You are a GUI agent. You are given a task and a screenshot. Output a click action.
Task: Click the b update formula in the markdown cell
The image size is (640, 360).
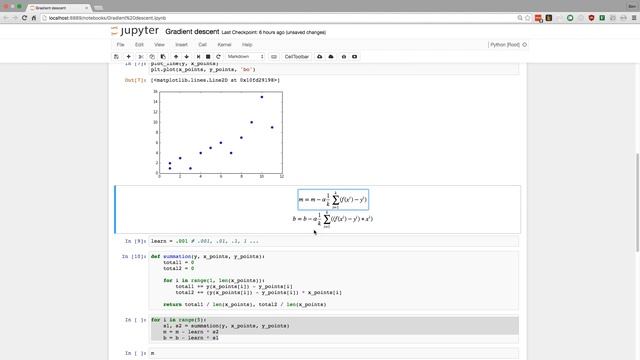click(333, 219)
